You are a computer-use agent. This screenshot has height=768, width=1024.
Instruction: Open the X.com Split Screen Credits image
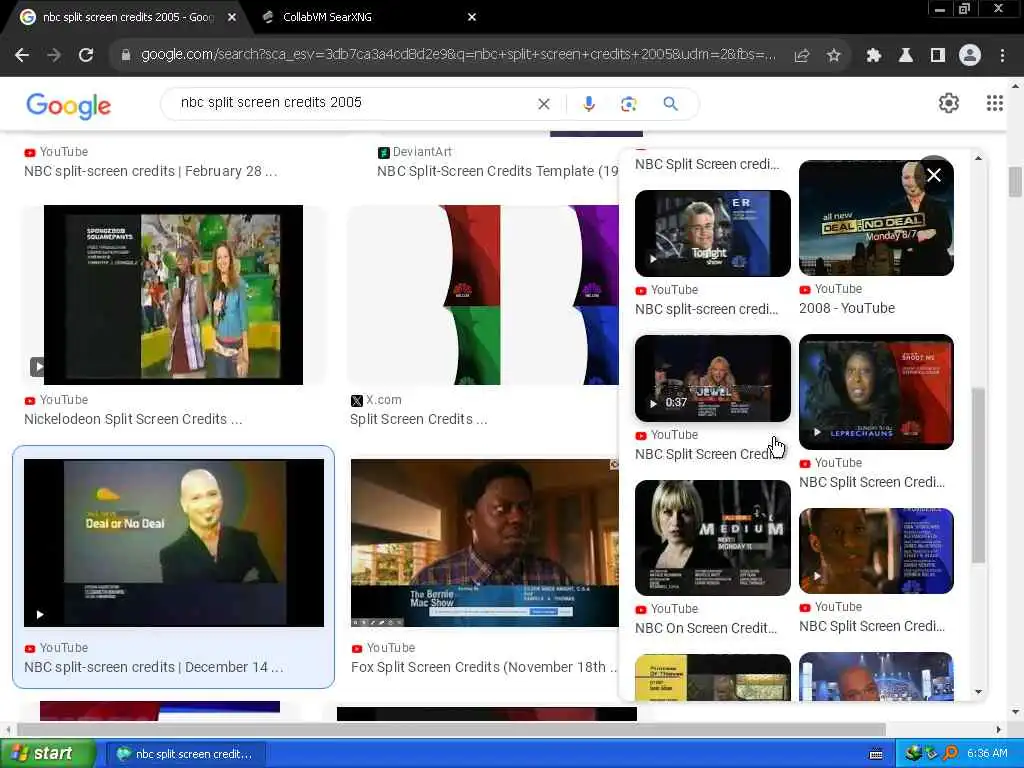coord(484,295)
